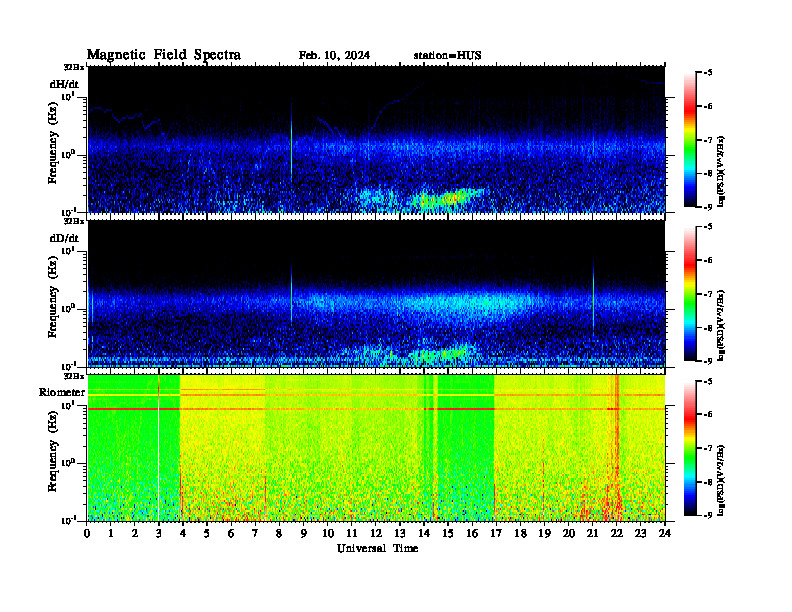792x612 pixels.
Task: Click the "5" hour tick label
Action: (207, 533)
